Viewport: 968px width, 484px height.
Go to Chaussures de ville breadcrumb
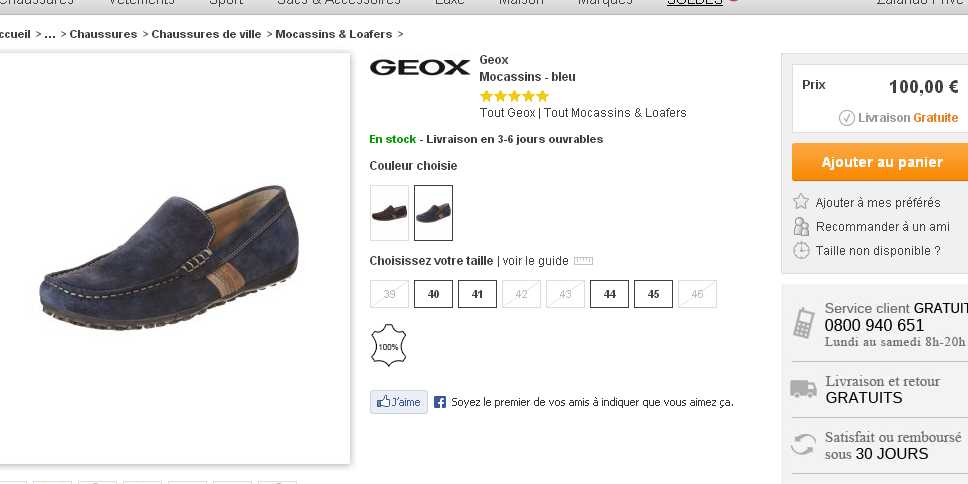(206, 34)
